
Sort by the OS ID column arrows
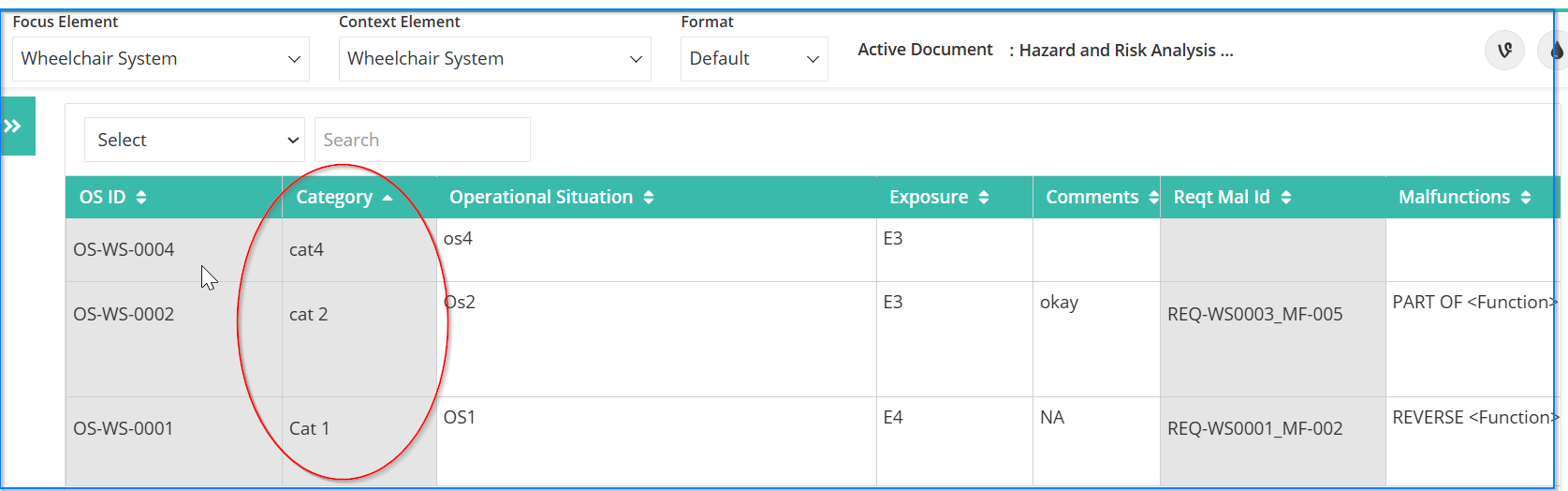point(141,197)
